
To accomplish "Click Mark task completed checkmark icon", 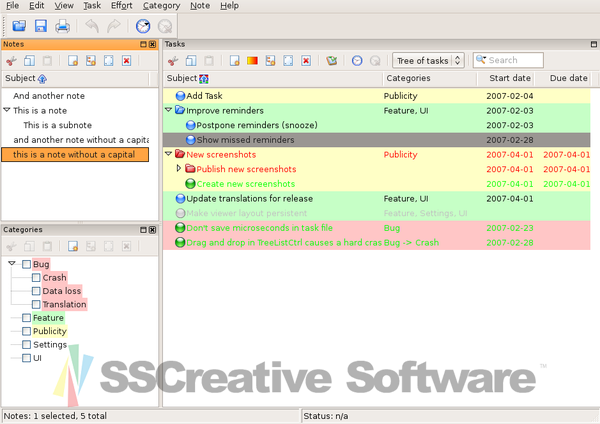I will point(331,60).
